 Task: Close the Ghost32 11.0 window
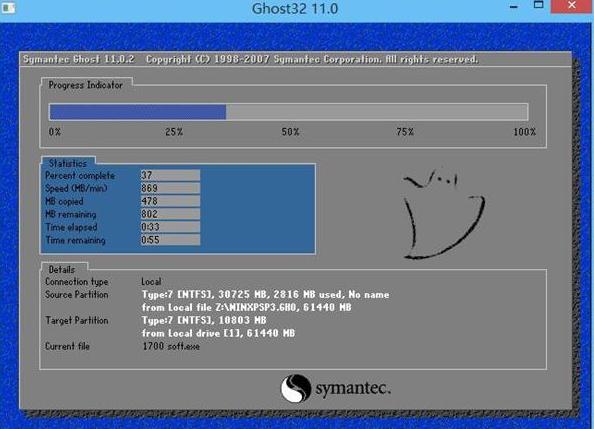pyautogui.click(x=572, y=6)
